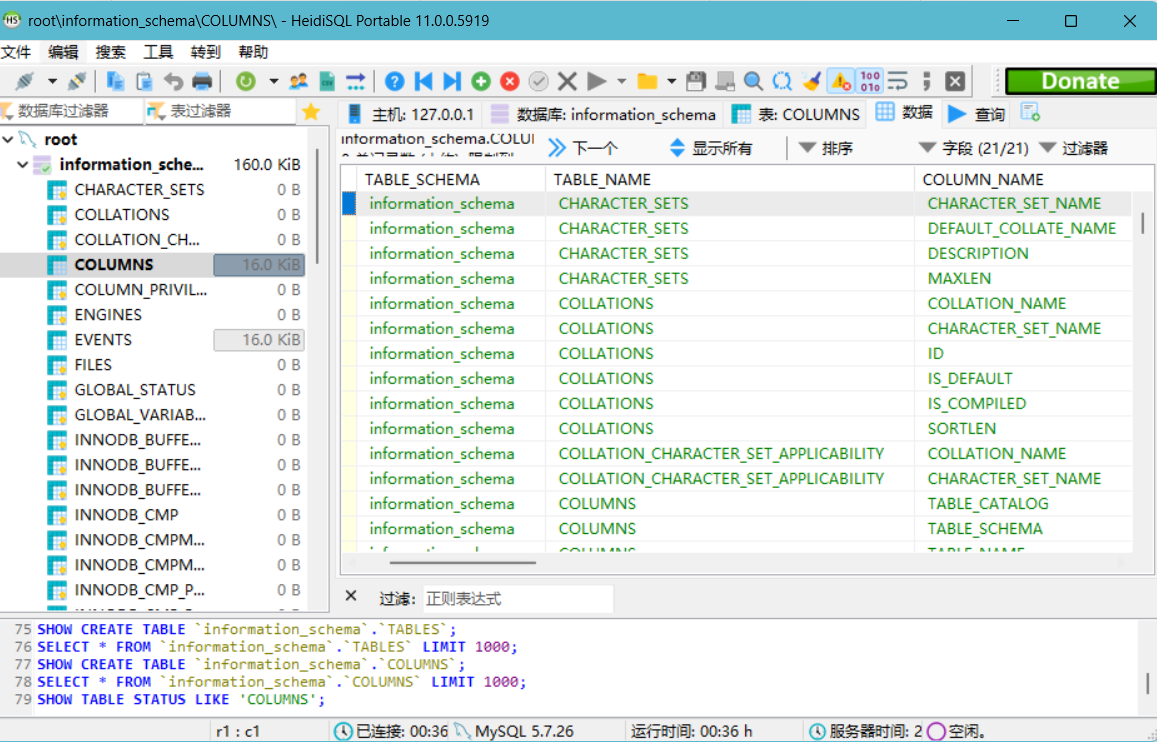
Task: Click the blue help question mark icon
Action: pos(395,80)
